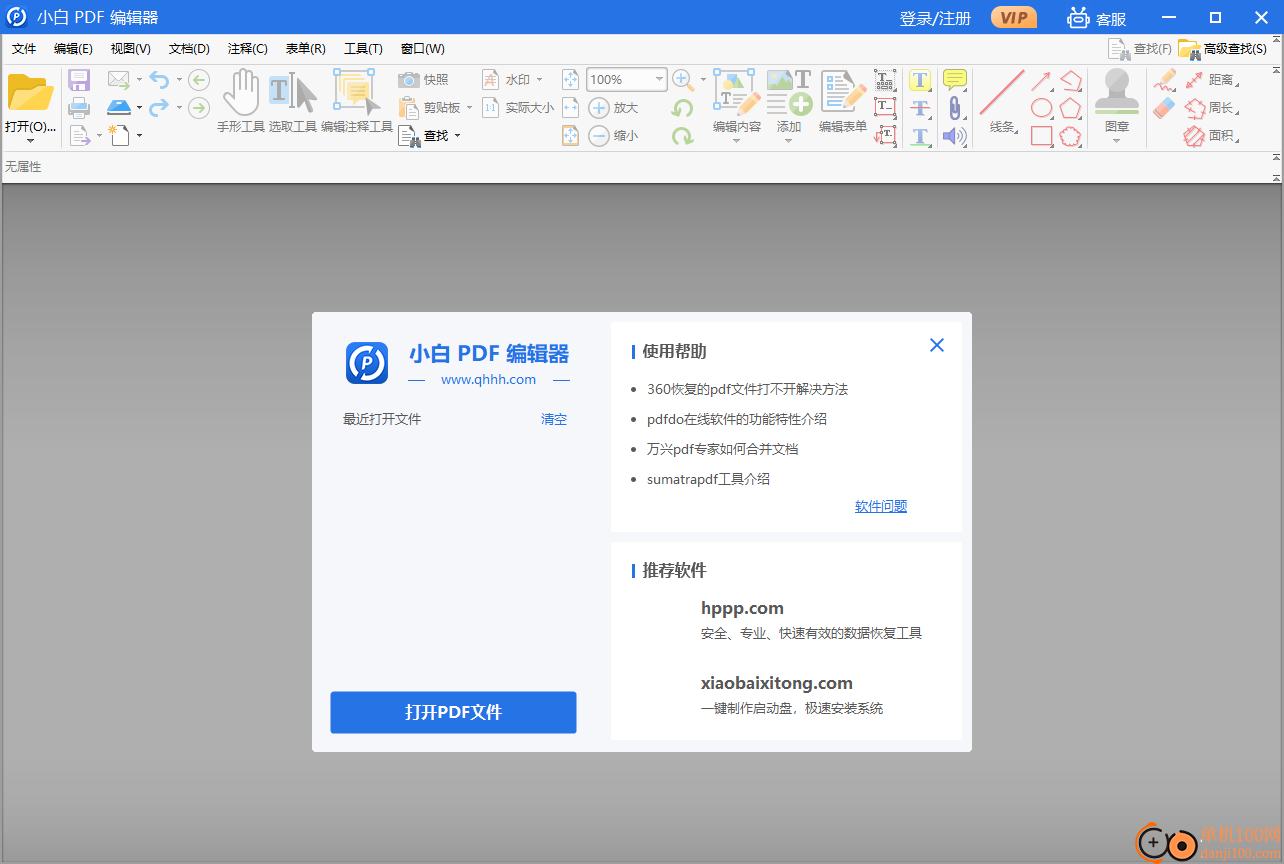
Task: Open the File (文件) menu
Action: [24, 49]
